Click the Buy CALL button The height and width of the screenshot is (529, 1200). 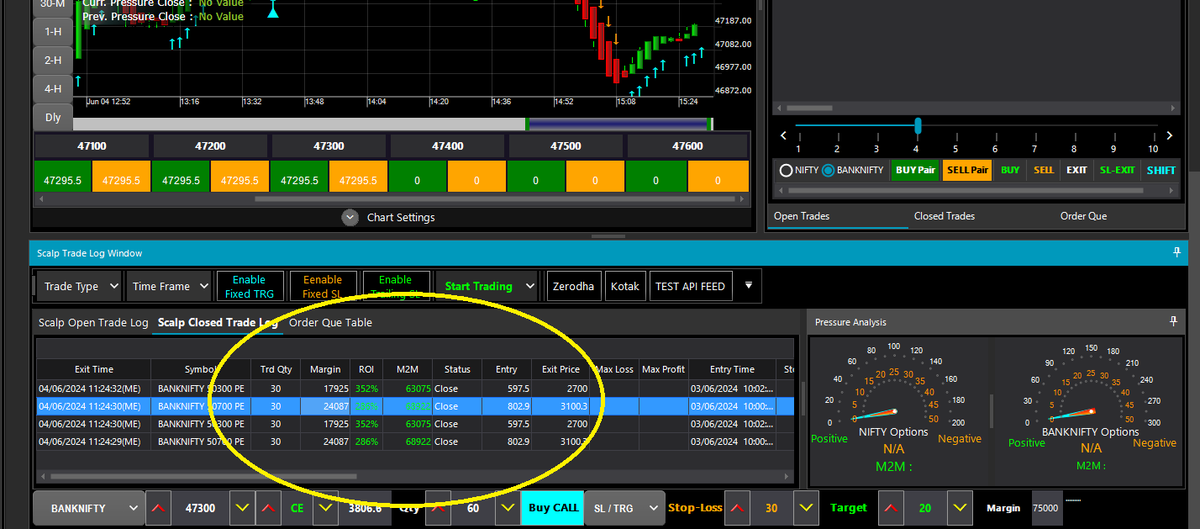coord(552,508)
